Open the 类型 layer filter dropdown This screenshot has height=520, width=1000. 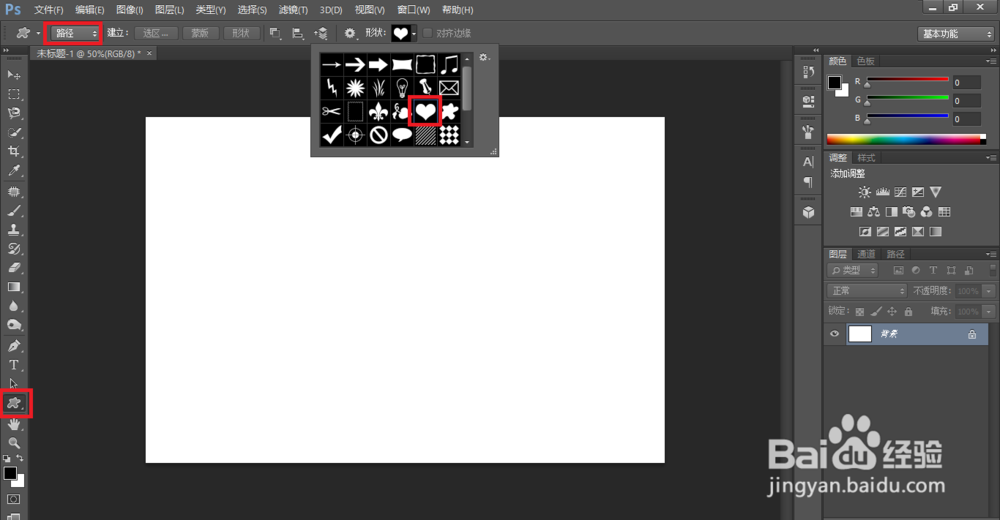tap(853, 271)
